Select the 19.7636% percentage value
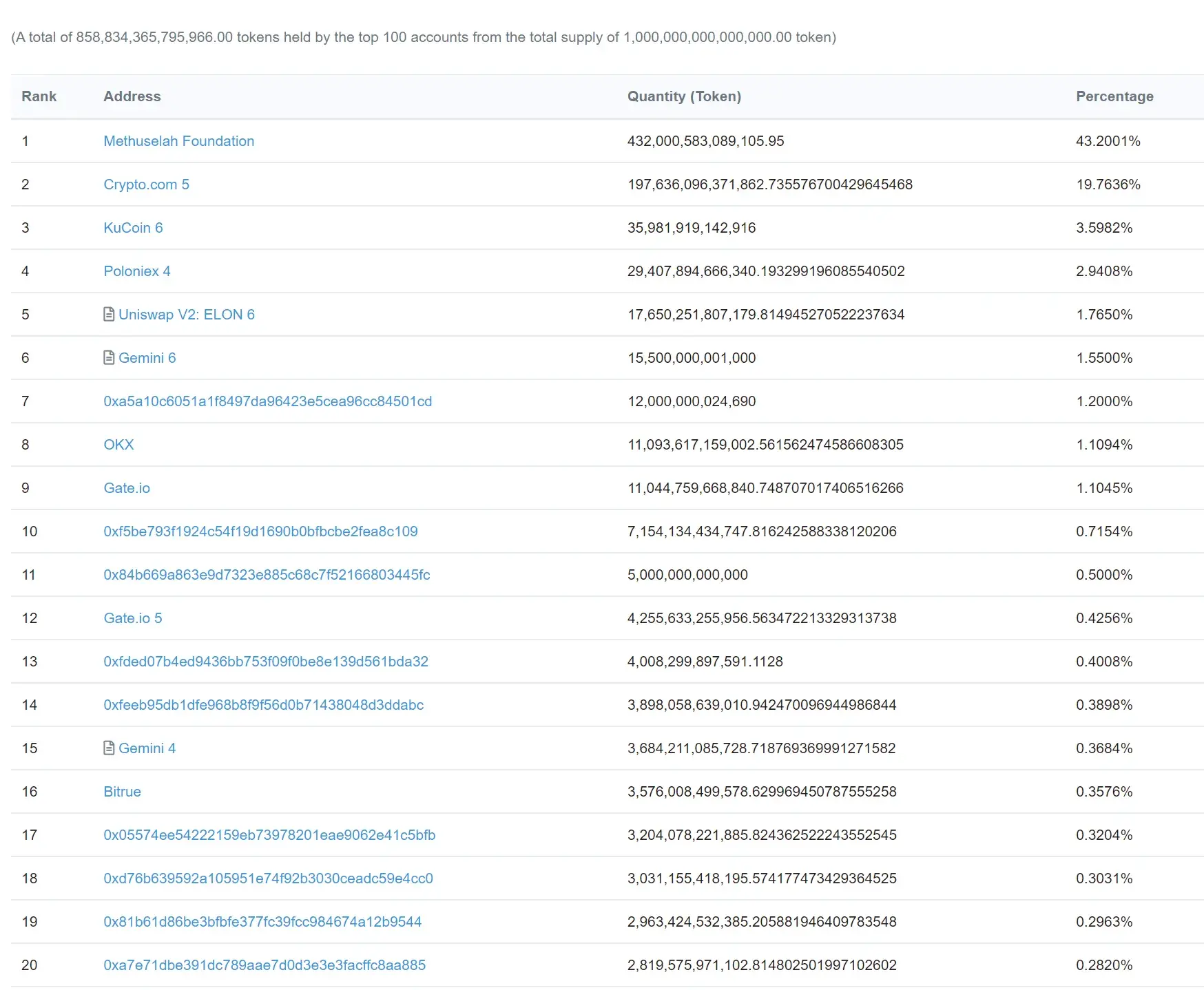The width and height of the screenshot is (1204, 990). tap(1108, 185)
